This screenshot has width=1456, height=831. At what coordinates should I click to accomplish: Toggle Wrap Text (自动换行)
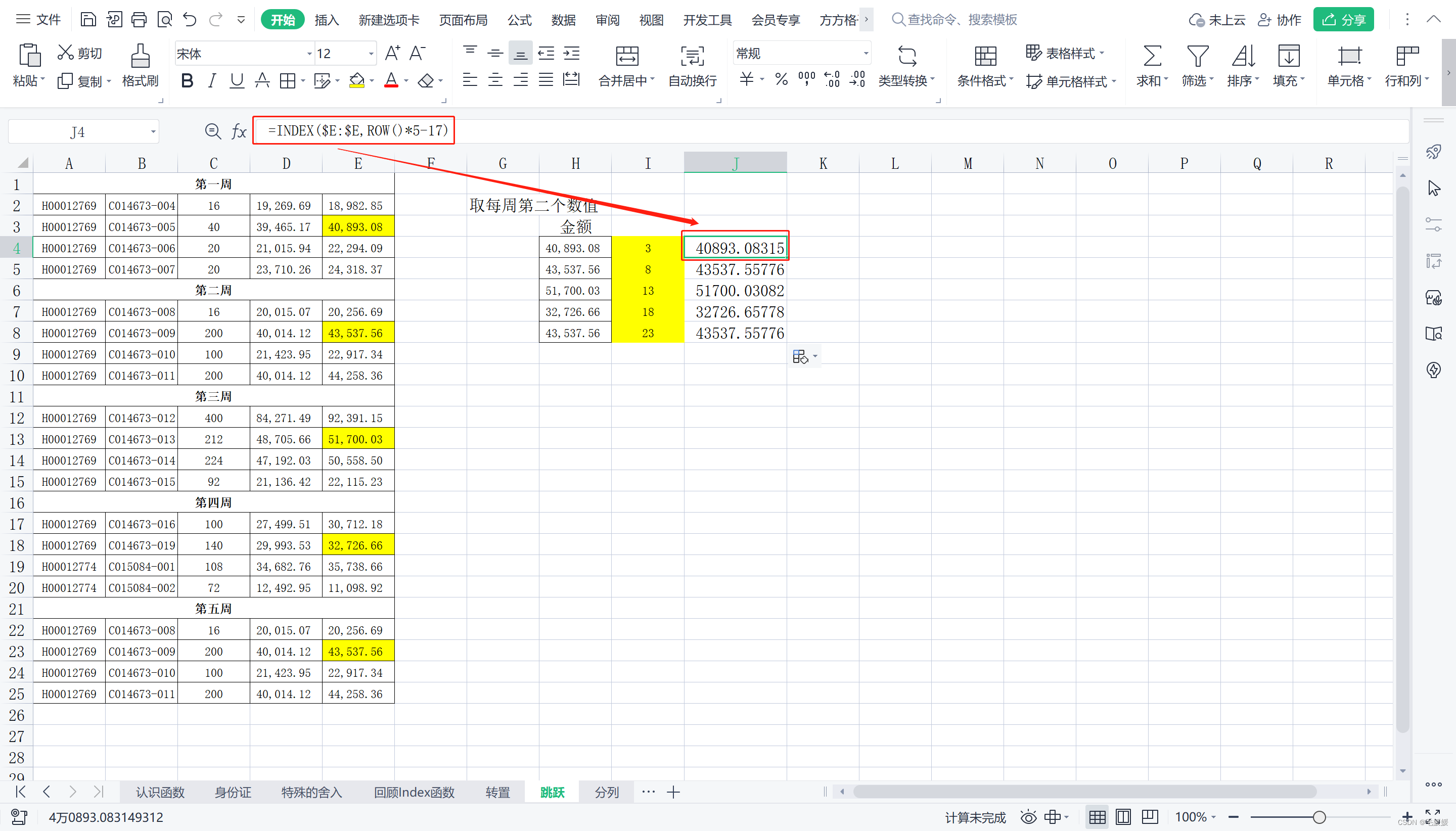point(692,65)
